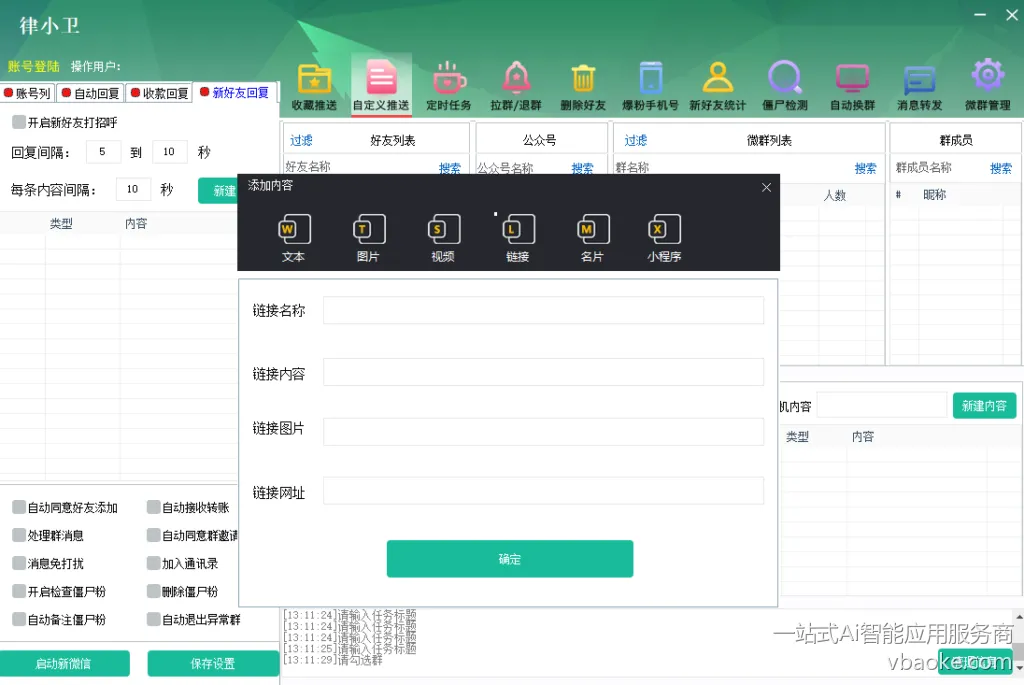
Task: Open the 僵尸检测 magnifier icon
Action: click(785, 87)
